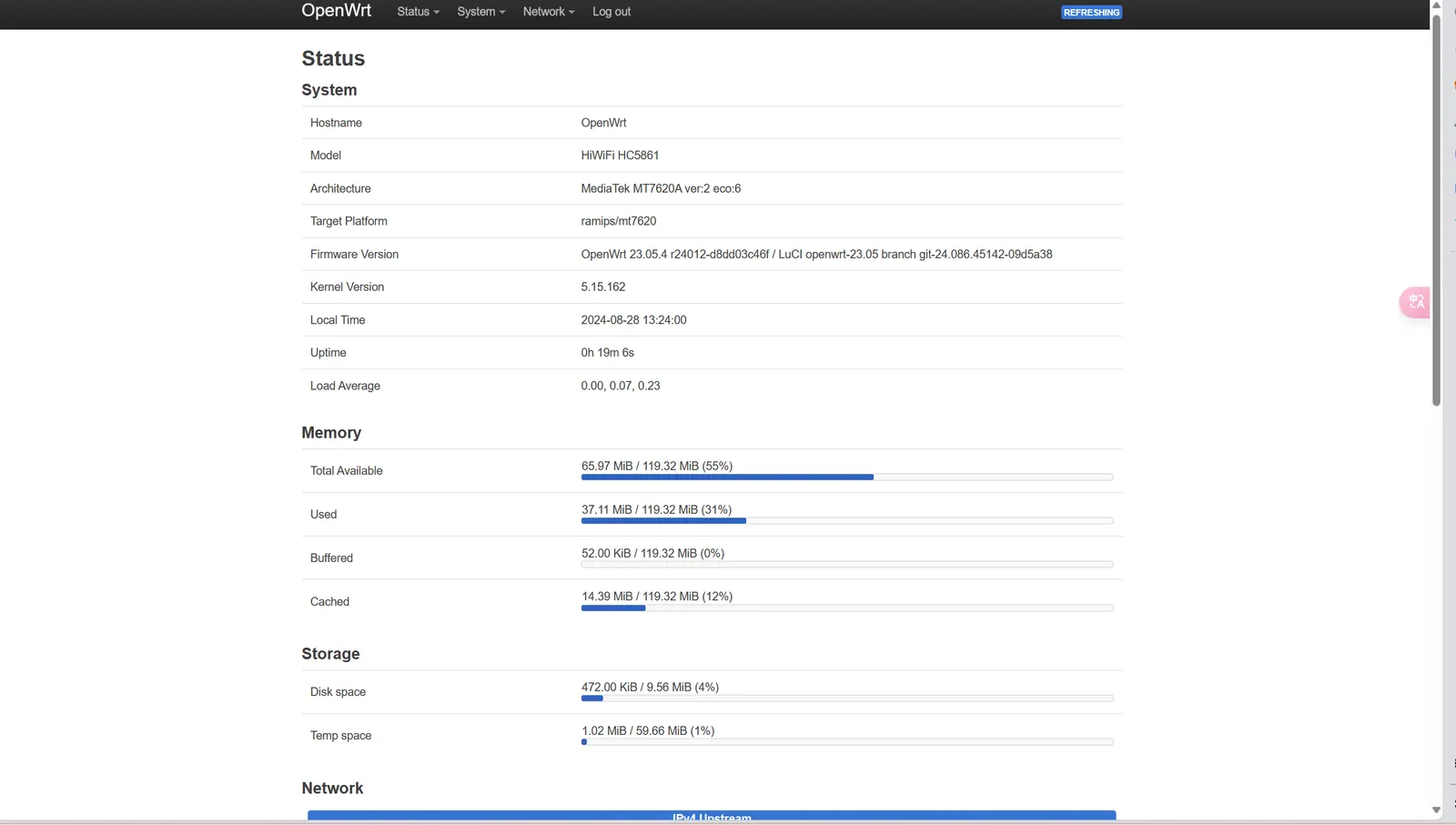Click the OpenWrt brand link
The image size is (1456, 825).
coord(336,11)
